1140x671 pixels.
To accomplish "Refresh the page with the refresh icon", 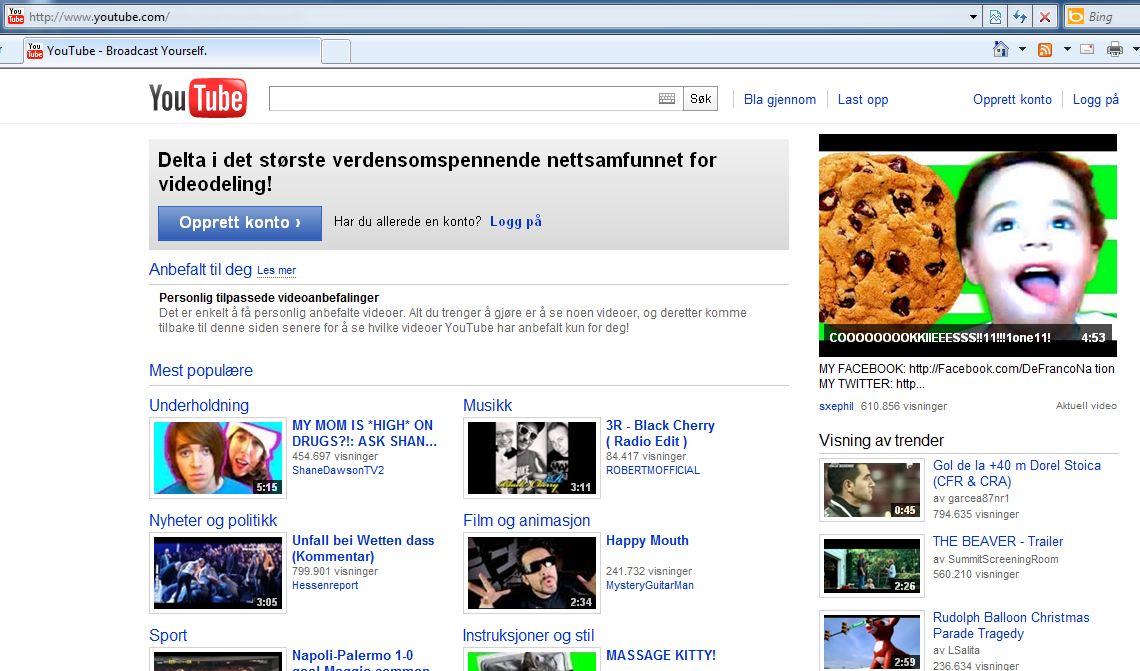I will tap(1020, 17).
